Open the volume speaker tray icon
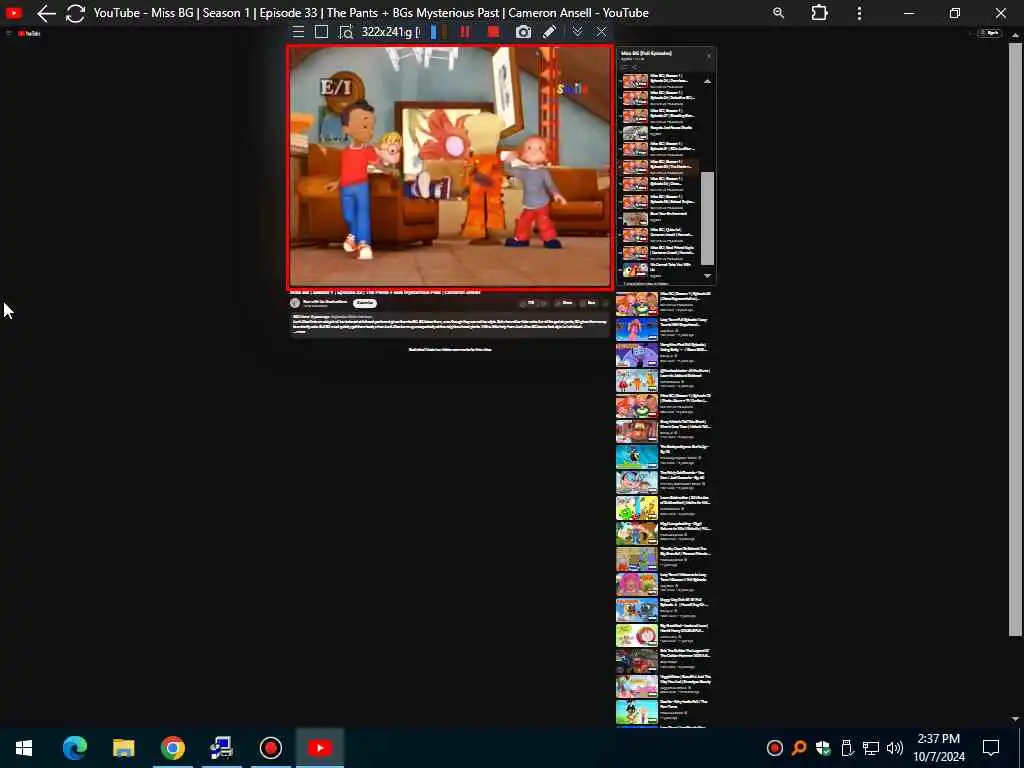This screenshot has width=1024, height=768. coord(895,748)
